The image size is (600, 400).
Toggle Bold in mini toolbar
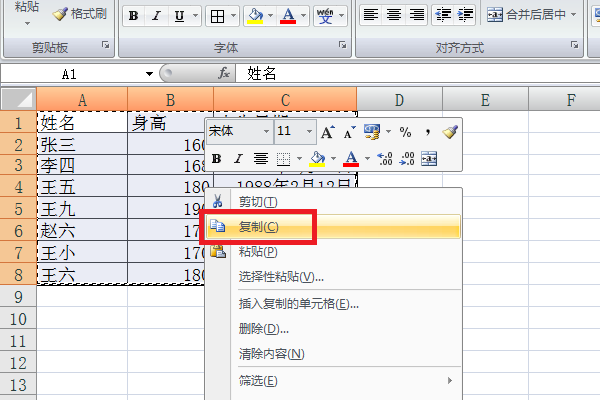click(x=216, y=158)
